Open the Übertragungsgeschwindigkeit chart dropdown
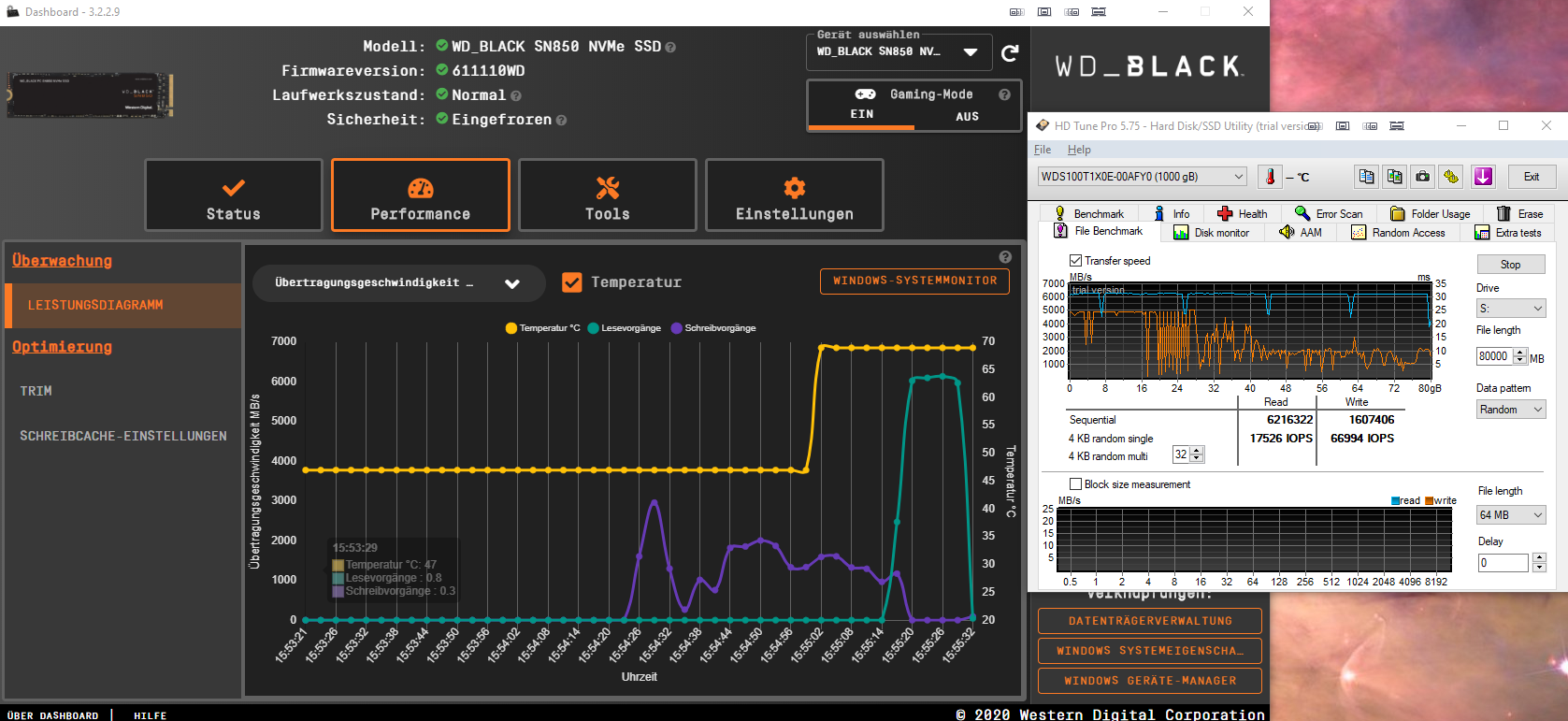1568x721 pixels. (398, 282)
